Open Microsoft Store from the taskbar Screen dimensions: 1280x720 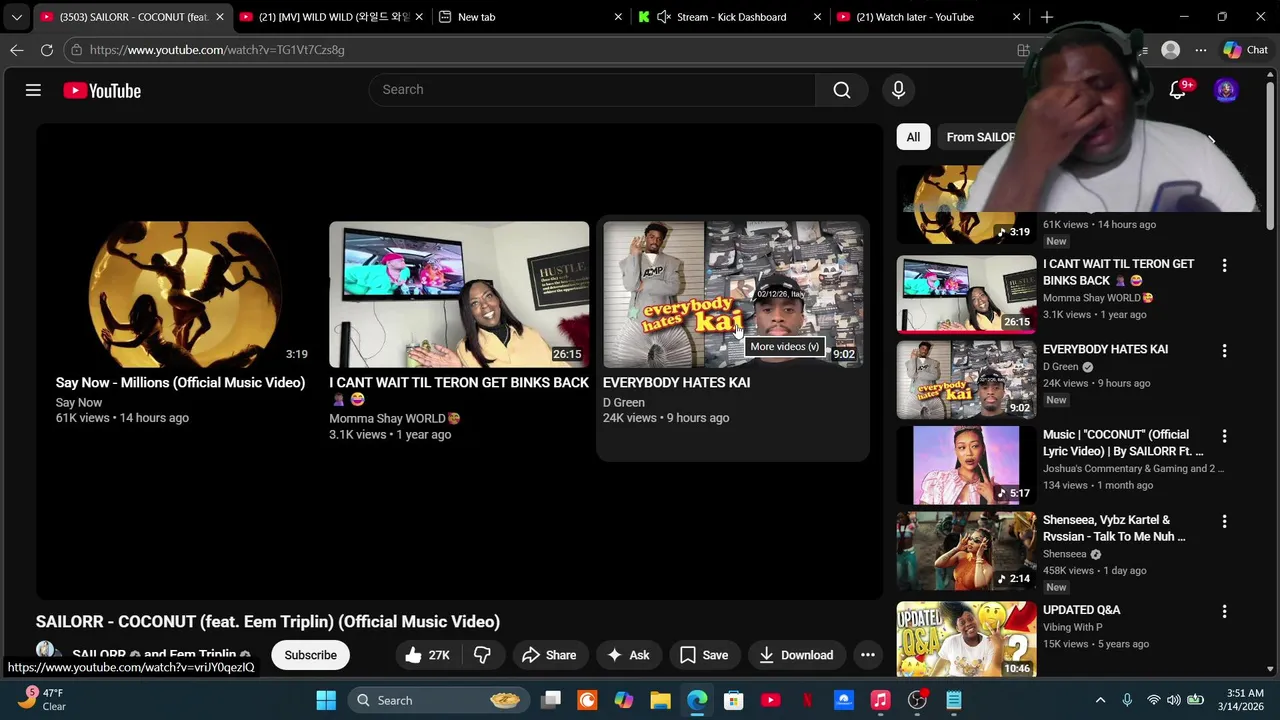(733, 700)
